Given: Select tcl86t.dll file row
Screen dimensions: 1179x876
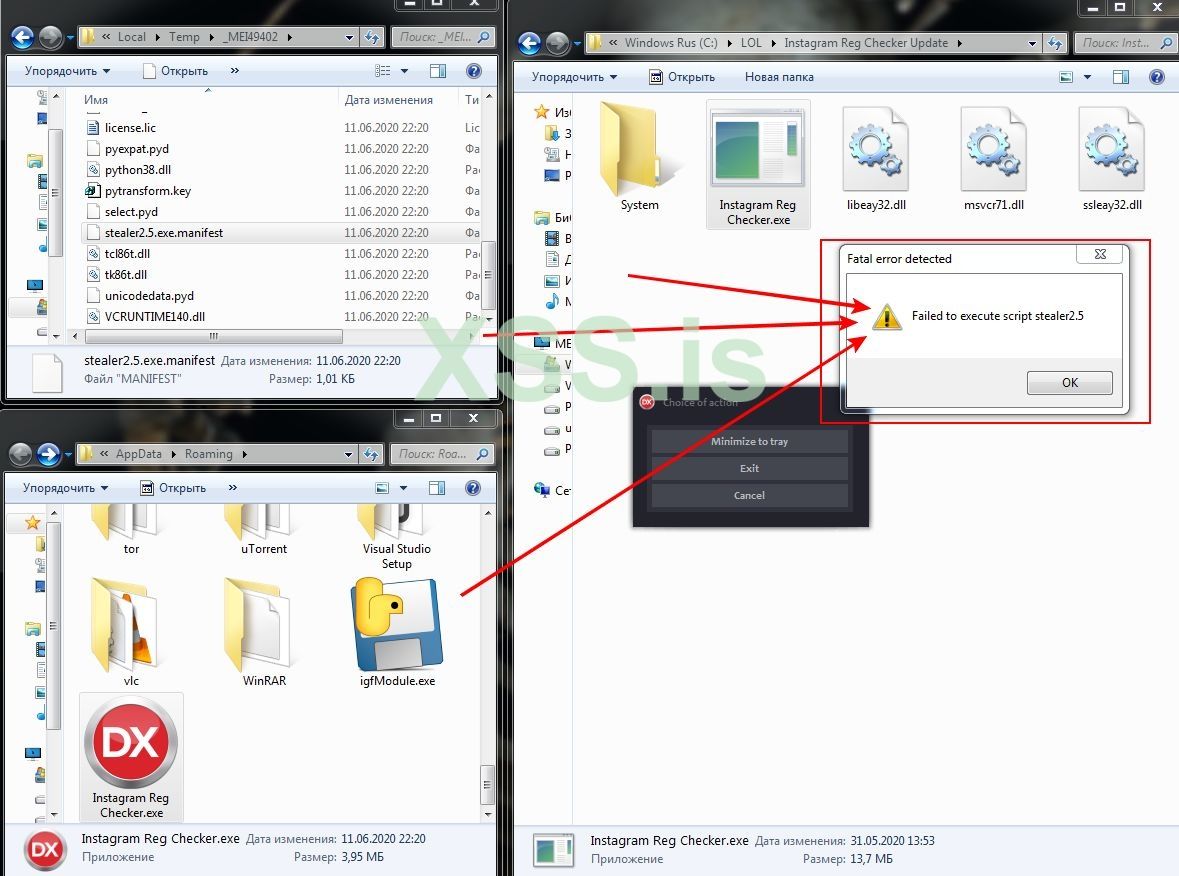Looking at the screenshot, I should point(282,254).
